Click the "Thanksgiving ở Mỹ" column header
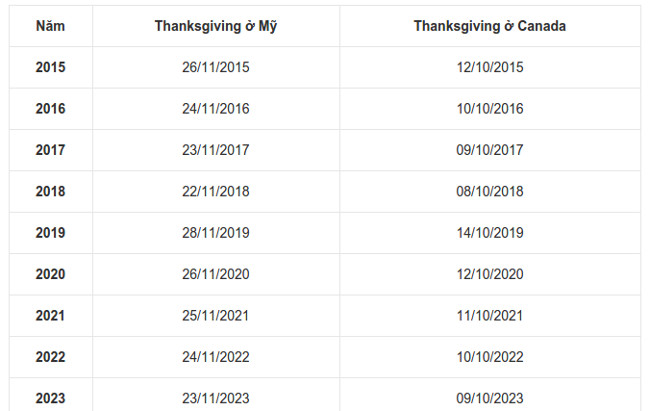Screen dimensions: 650x411 (x=216, y=26)
